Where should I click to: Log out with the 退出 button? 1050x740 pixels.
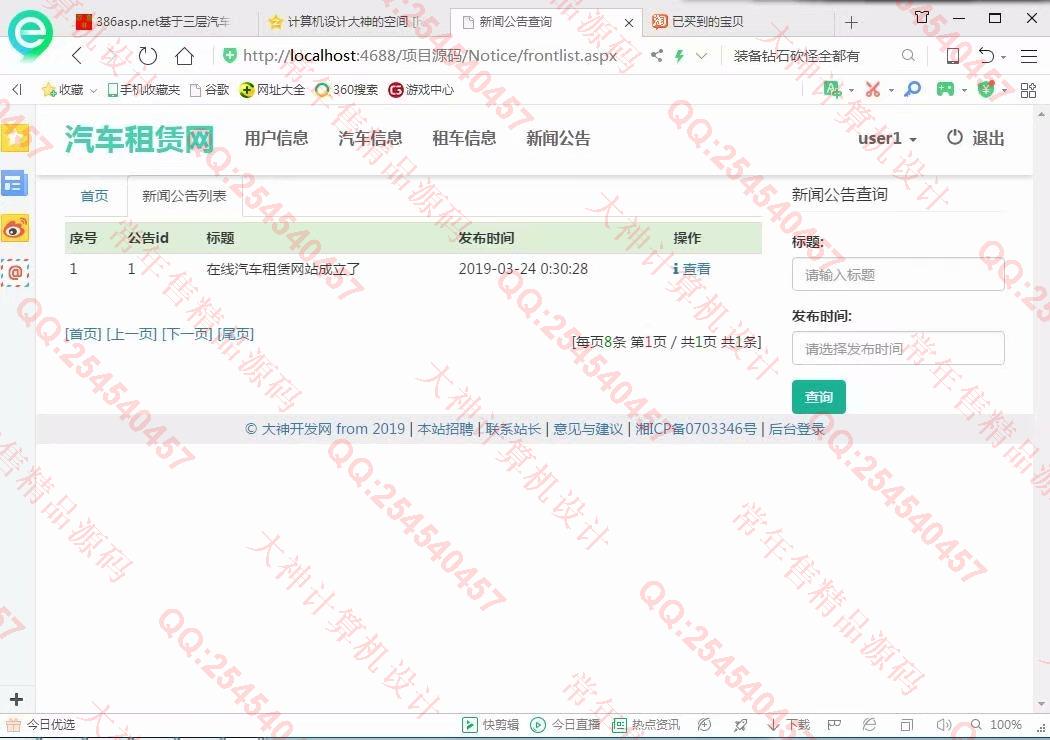(976, 138)
